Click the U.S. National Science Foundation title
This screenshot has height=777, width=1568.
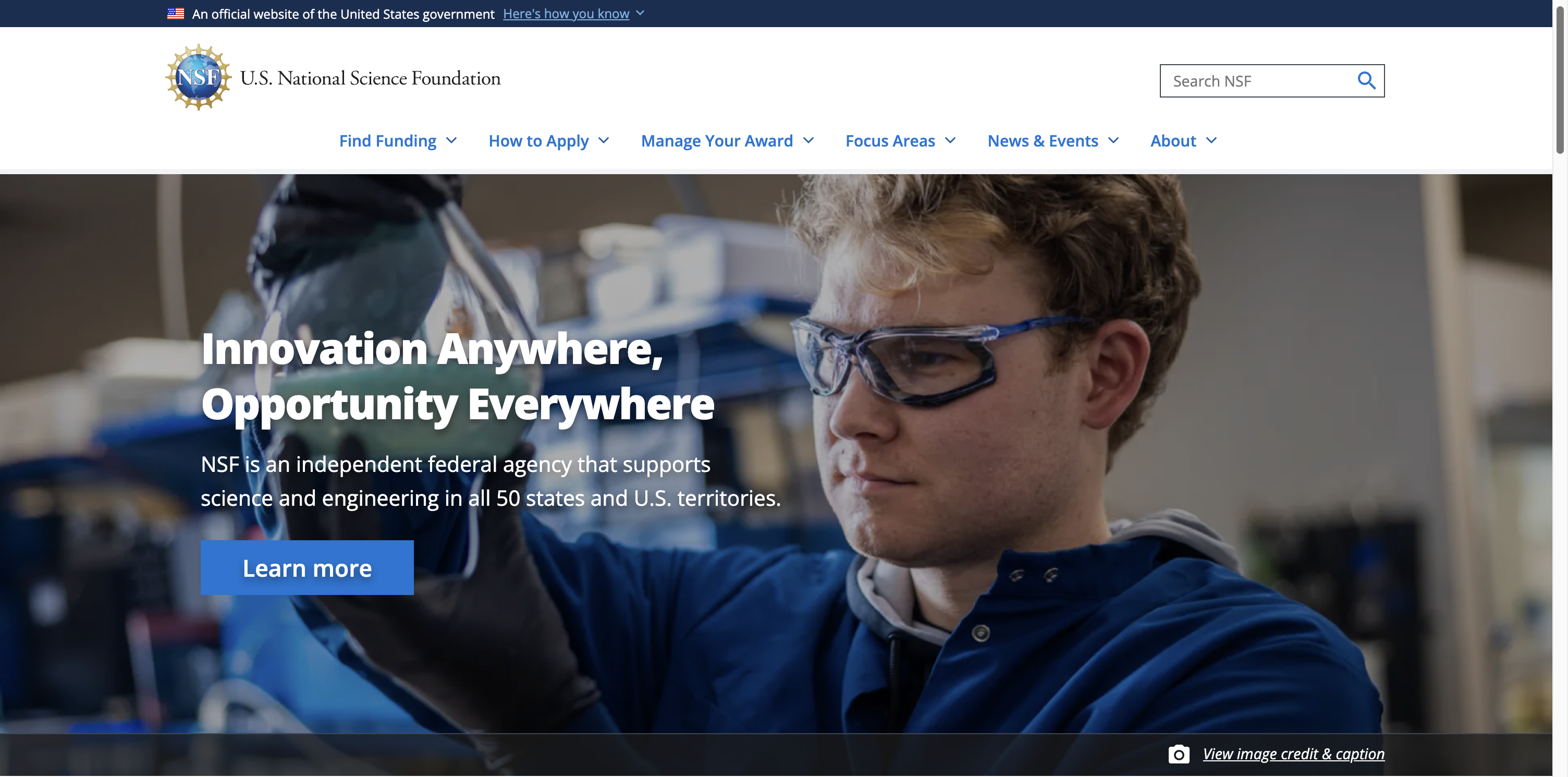pyautogui.click(x=370, y=78)
